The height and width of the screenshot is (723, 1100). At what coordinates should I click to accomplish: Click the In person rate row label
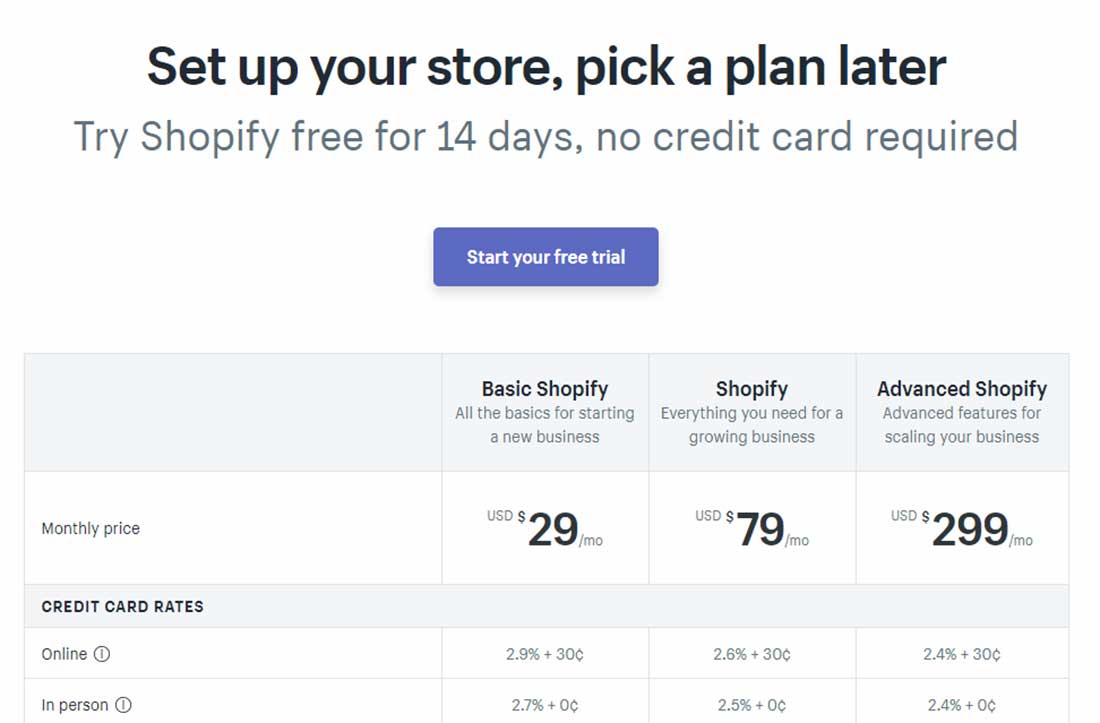(75, 705)
